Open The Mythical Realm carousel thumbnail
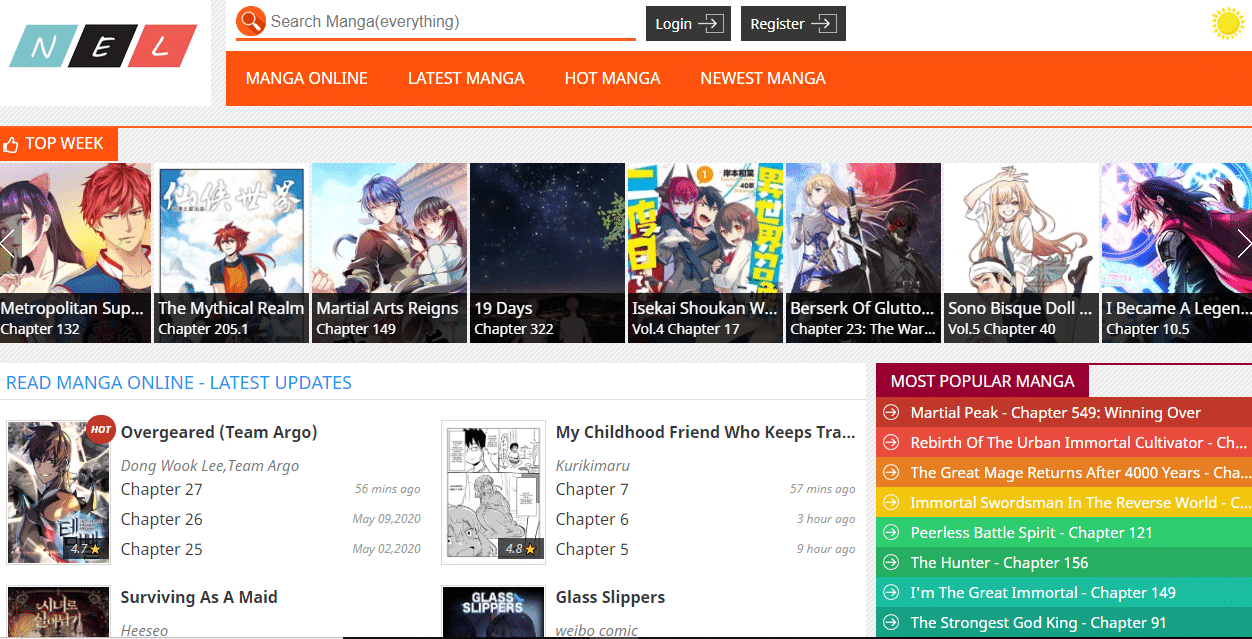 (x=231, y=253)
